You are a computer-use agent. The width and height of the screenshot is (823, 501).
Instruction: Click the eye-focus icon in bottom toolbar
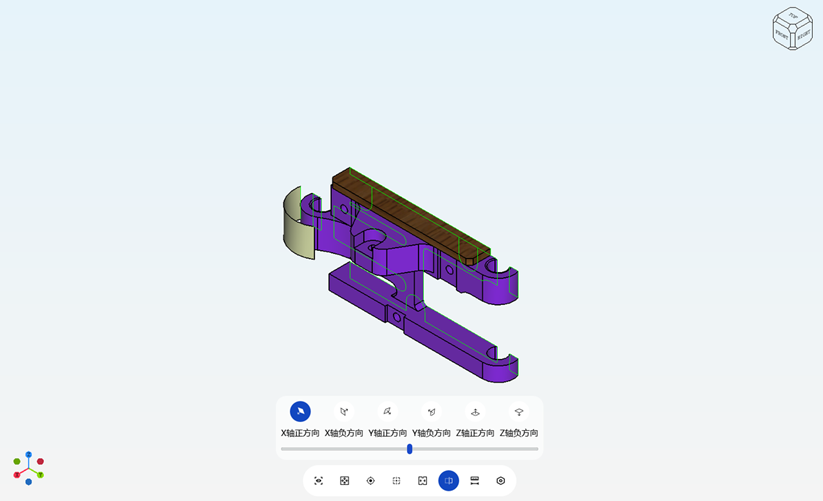tap(319, 481)
